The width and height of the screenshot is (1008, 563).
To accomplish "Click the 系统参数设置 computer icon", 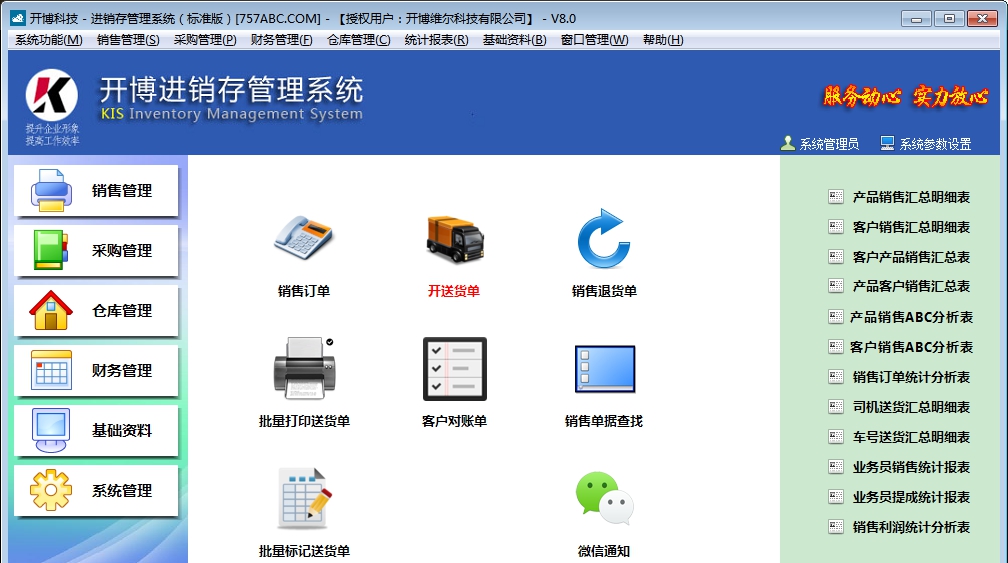I will [887, 143].
